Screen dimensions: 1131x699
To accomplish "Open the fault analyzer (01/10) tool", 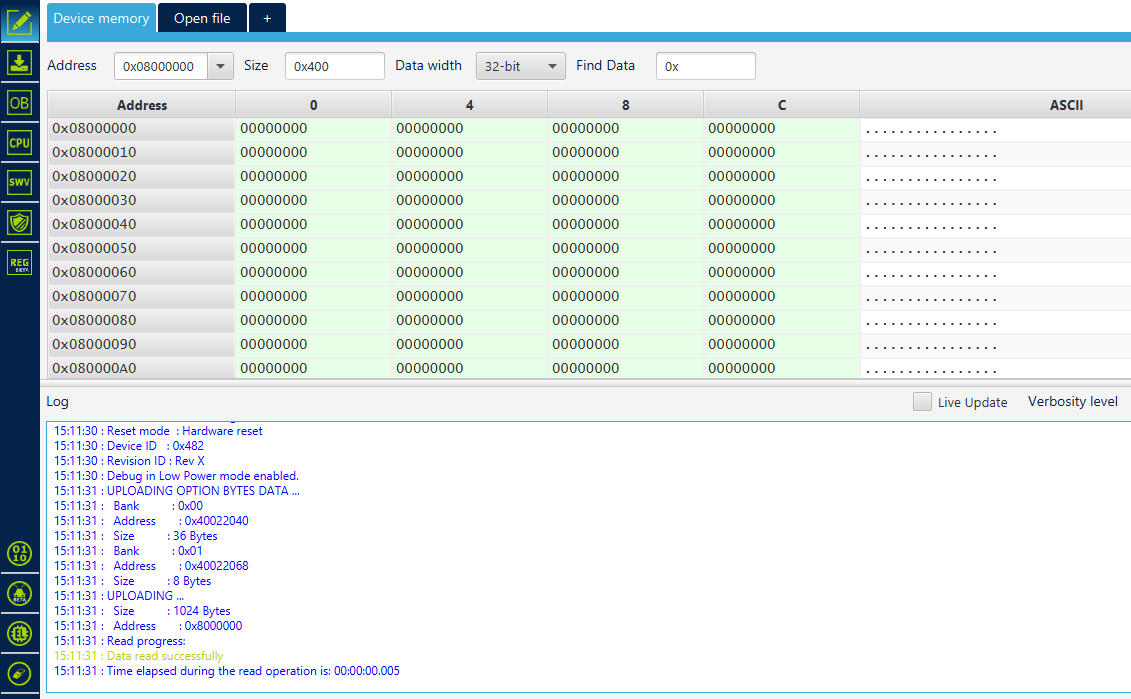I will click(20, 553).
